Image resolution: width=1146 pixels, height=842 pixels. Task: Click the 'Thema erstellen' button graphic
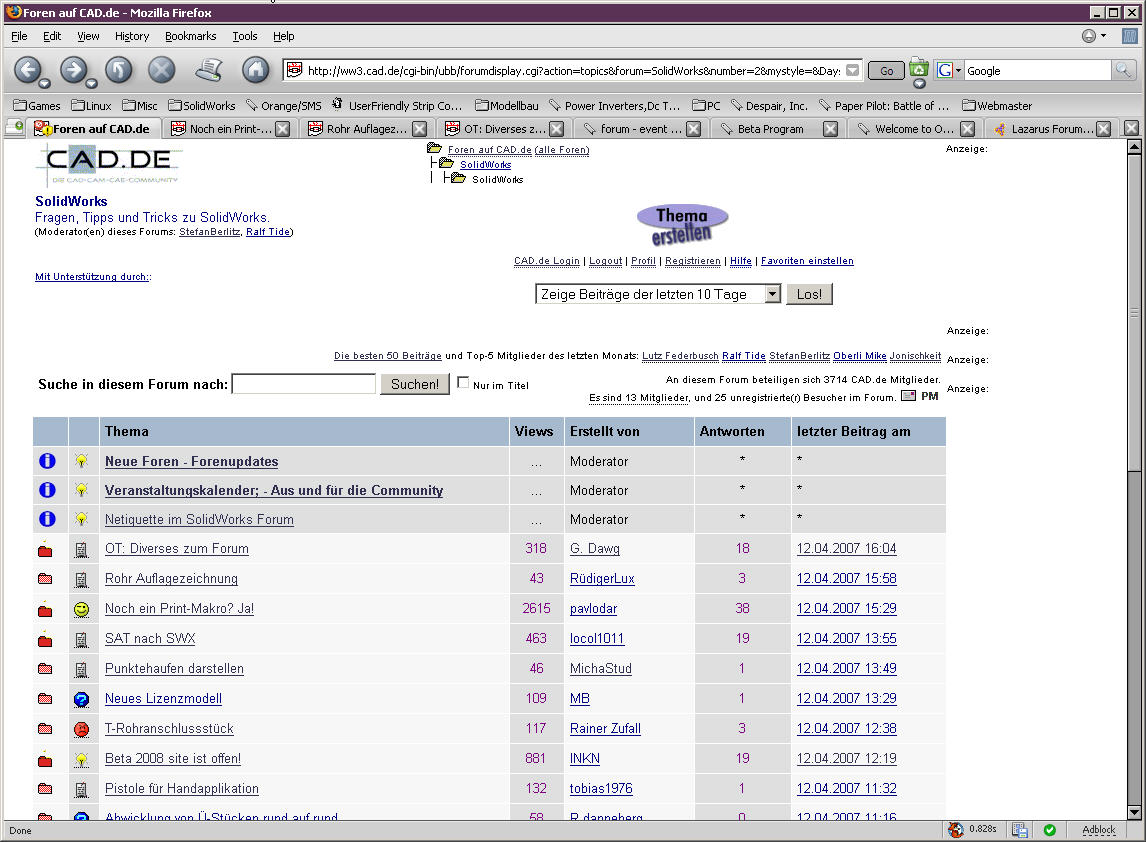pyautogui.click(x=682, y=225)
